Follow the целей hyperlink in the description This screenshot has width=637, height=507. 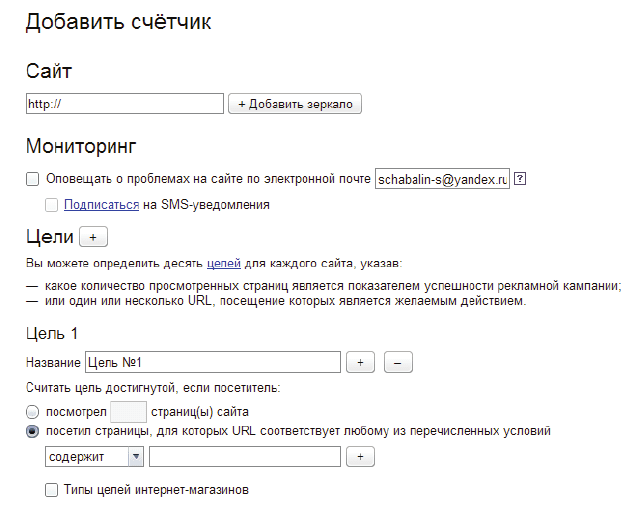[x=223, y=264]
